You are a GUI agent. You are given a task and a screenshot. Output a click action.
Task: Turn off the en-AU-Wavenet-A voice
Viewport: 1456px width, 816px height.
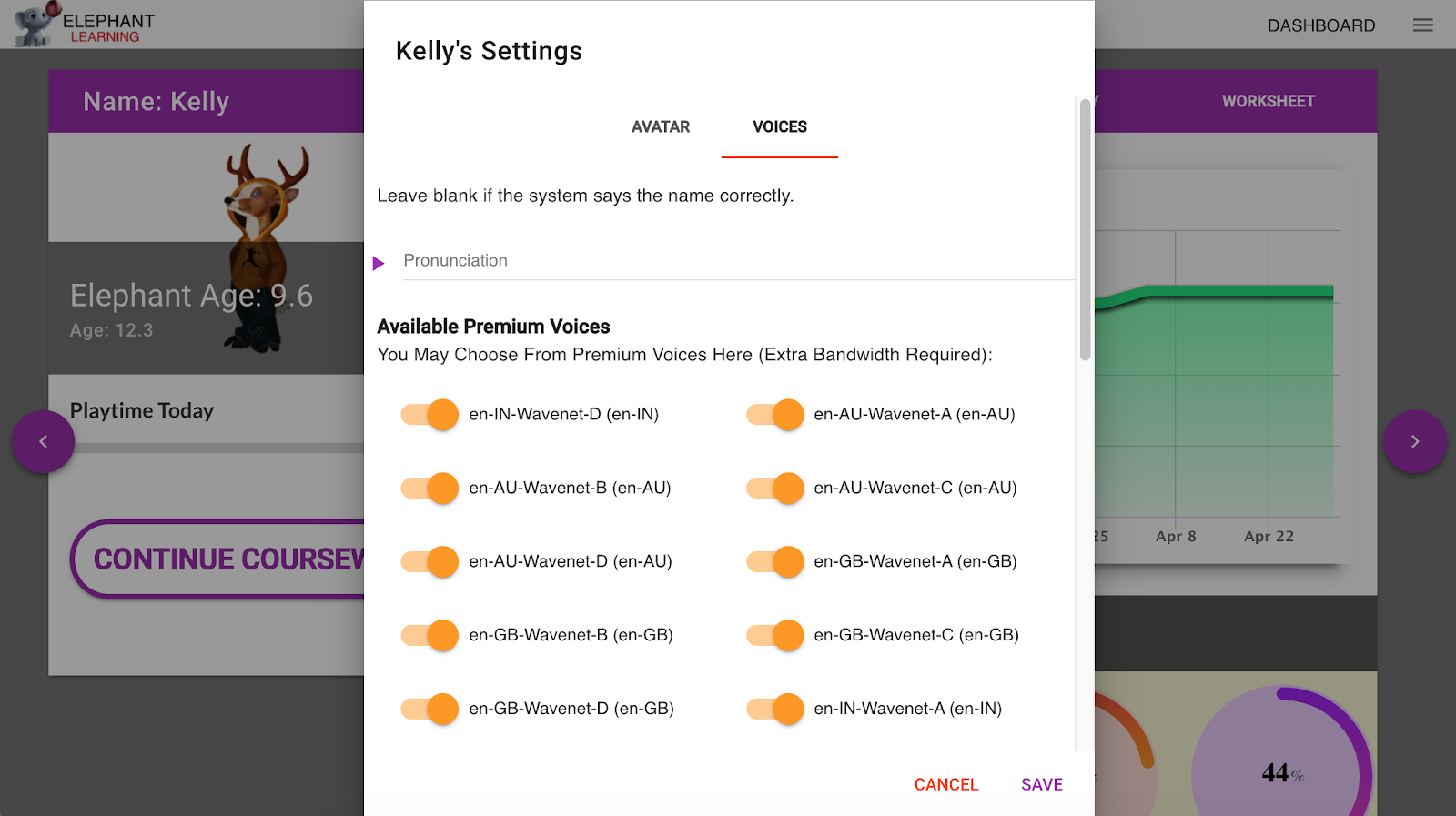point(773,414)
